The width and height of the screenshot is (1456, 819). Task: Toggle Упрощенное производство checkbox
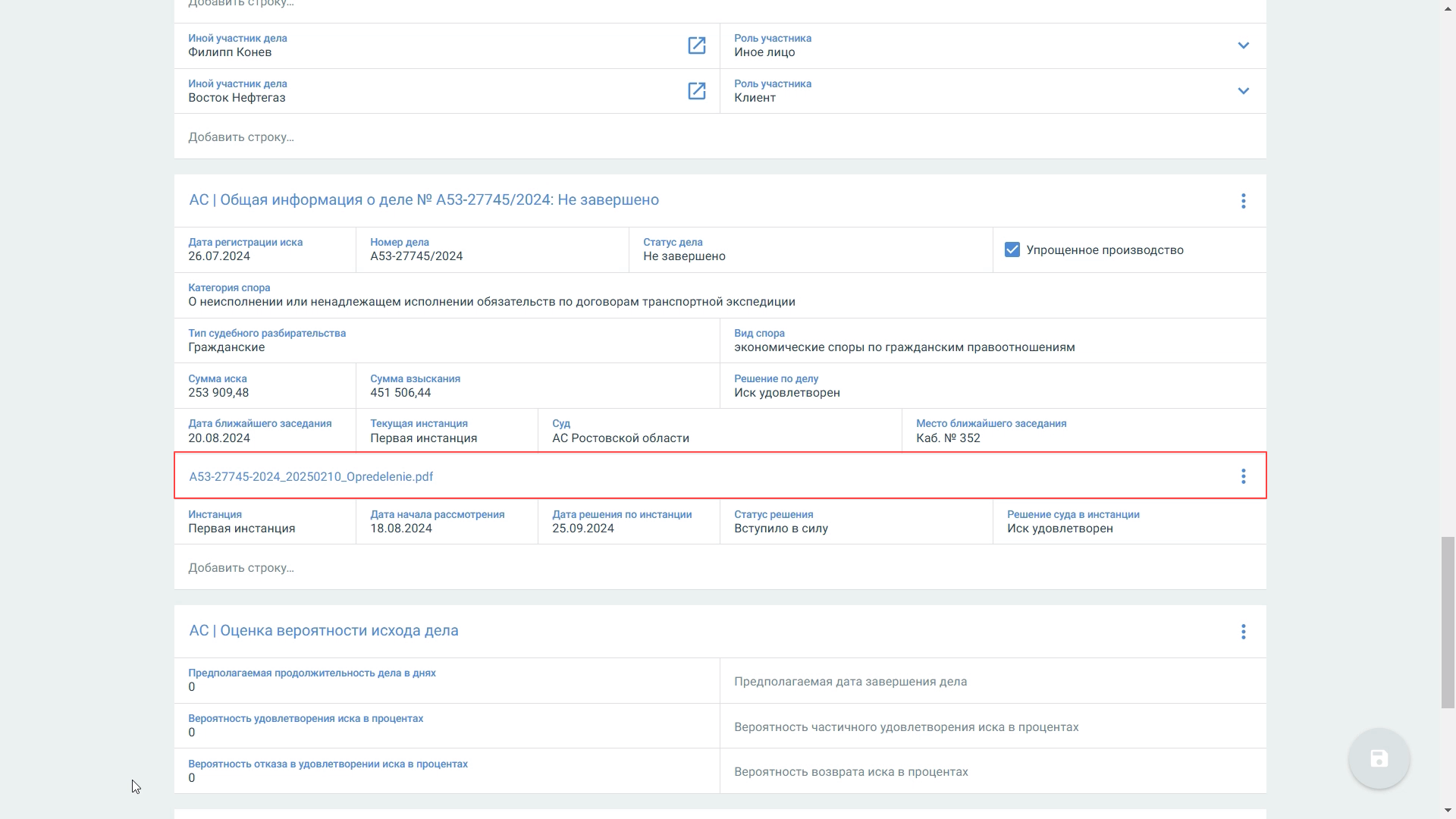tap(1012, 249)
